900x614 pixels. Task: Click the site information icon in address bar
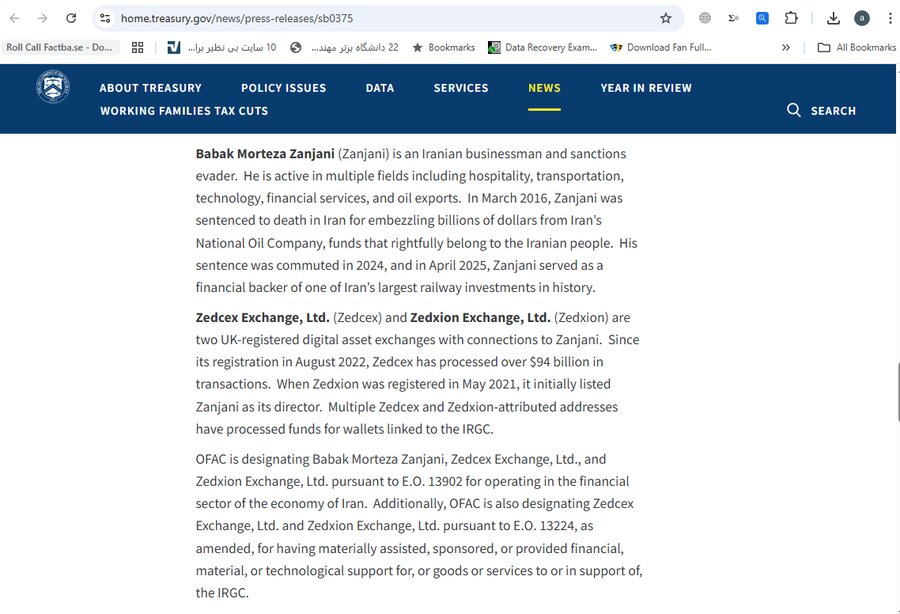[105, 18]
